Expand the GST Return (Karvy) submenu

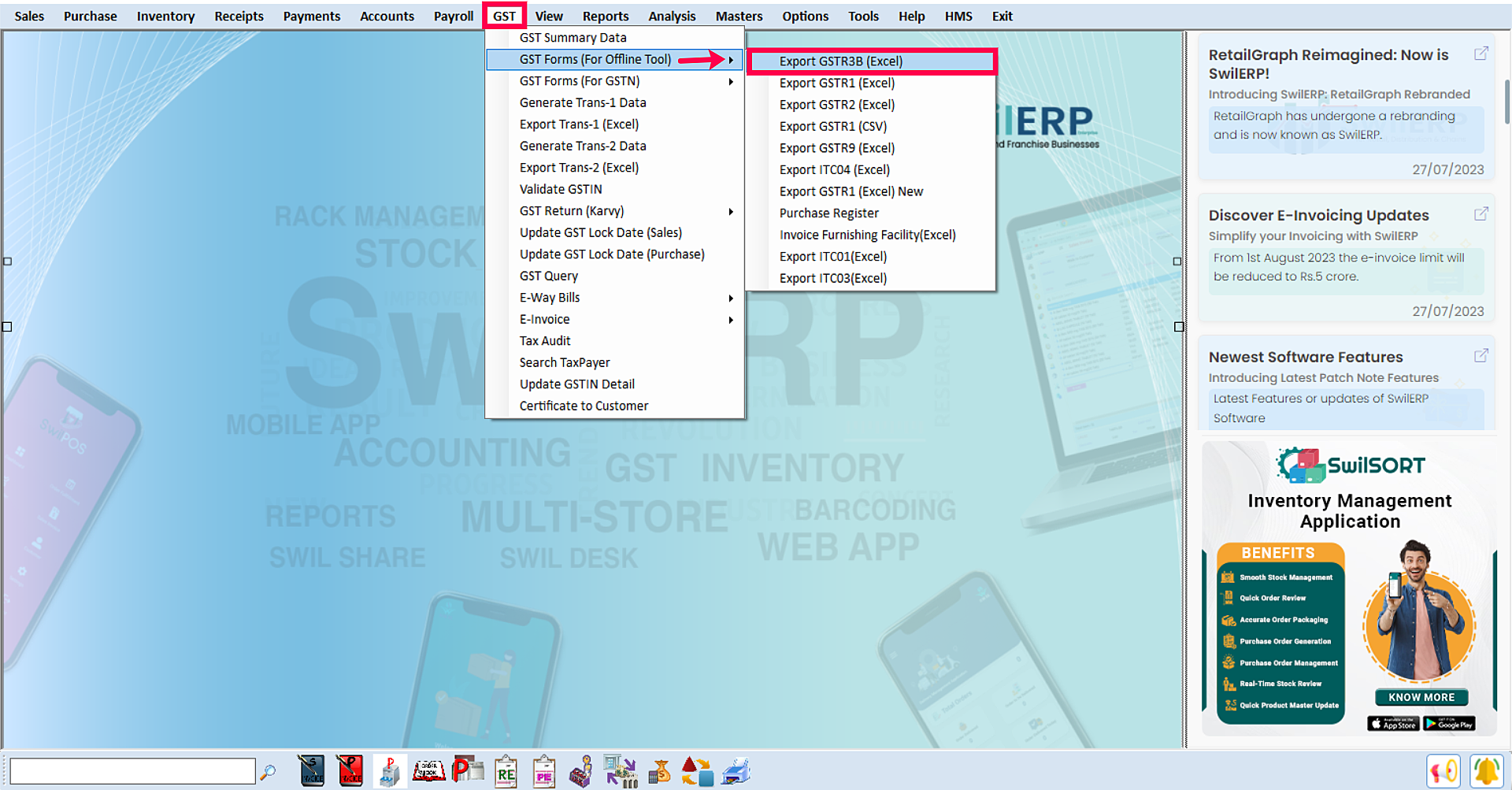pyautogui.click(x=615, y=211)
